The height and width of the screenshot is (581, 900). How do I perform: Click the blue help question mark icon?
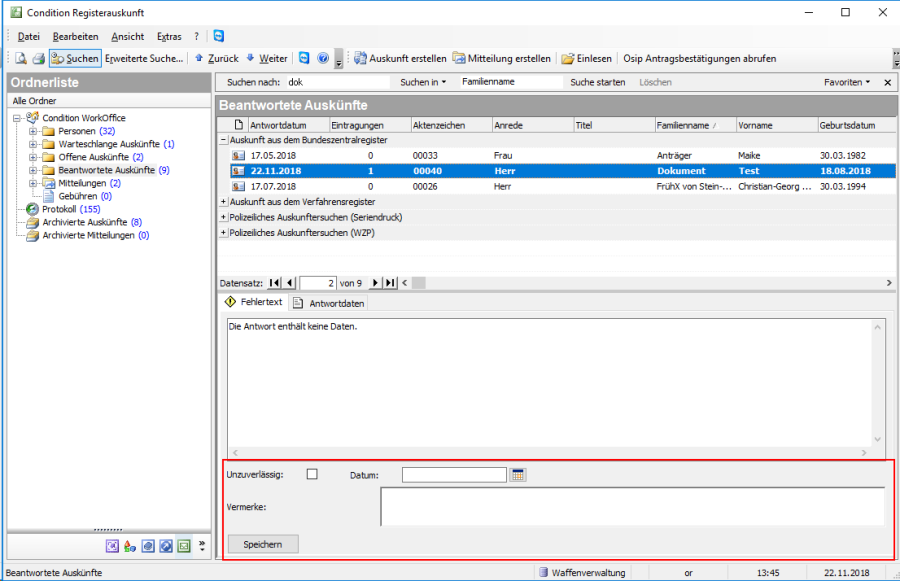323,59
